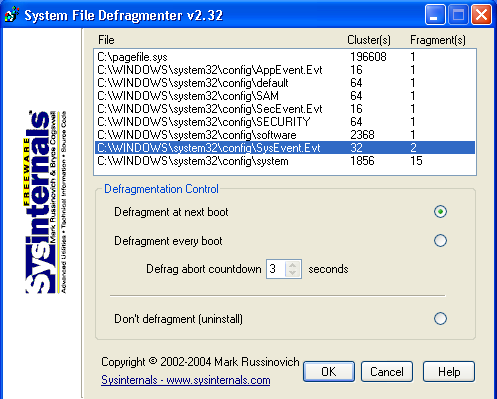497x399 pixels.
Task: Click the Defragmentation Control group label
Action: click(161, 189)
